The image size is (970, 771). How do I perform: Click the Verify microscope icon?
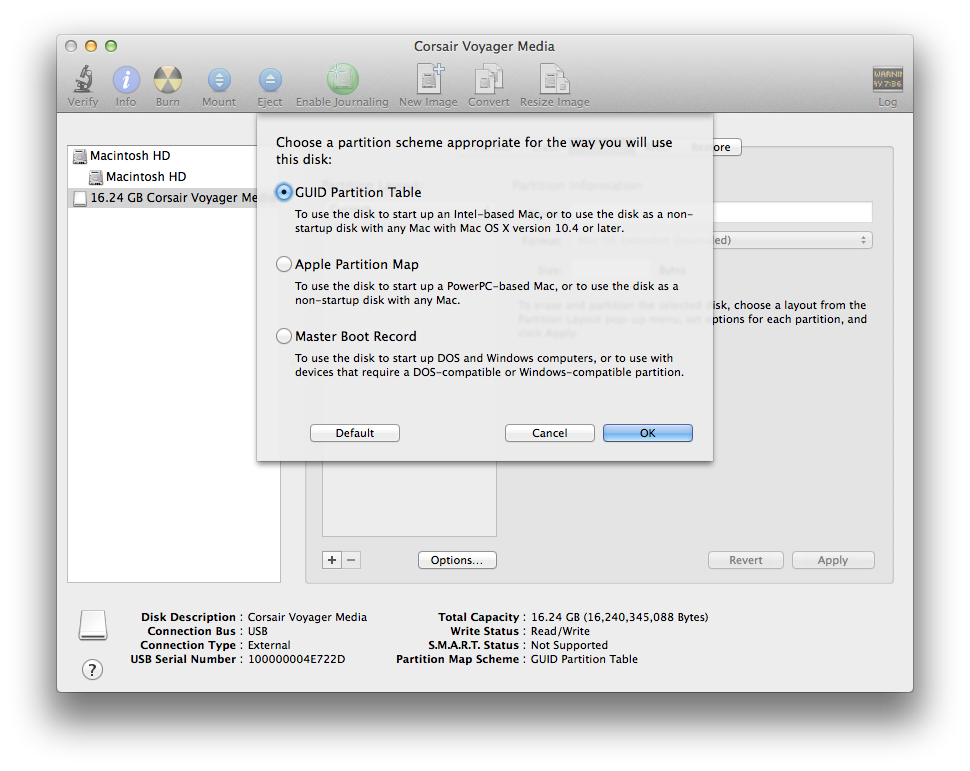[83, 80]
